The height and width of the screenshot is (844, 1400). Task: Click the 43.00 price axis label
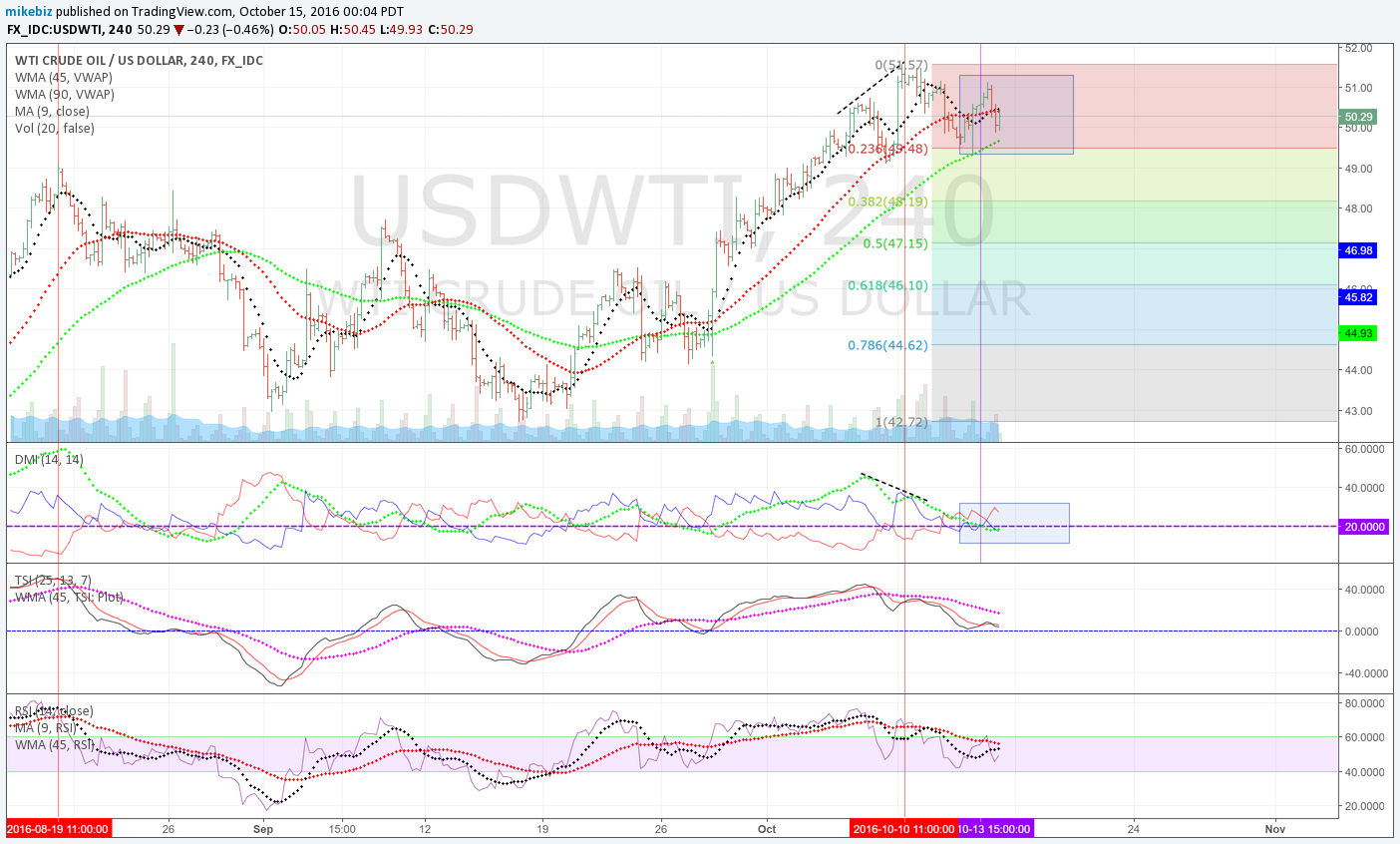pos(1358,411)
